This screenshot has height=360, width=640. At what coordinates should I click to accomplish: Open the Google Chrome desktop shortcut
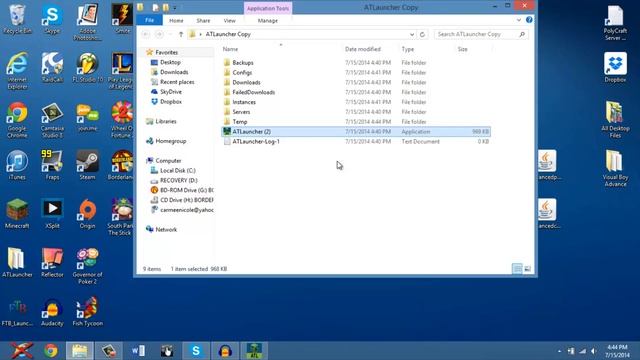point(17,119)
